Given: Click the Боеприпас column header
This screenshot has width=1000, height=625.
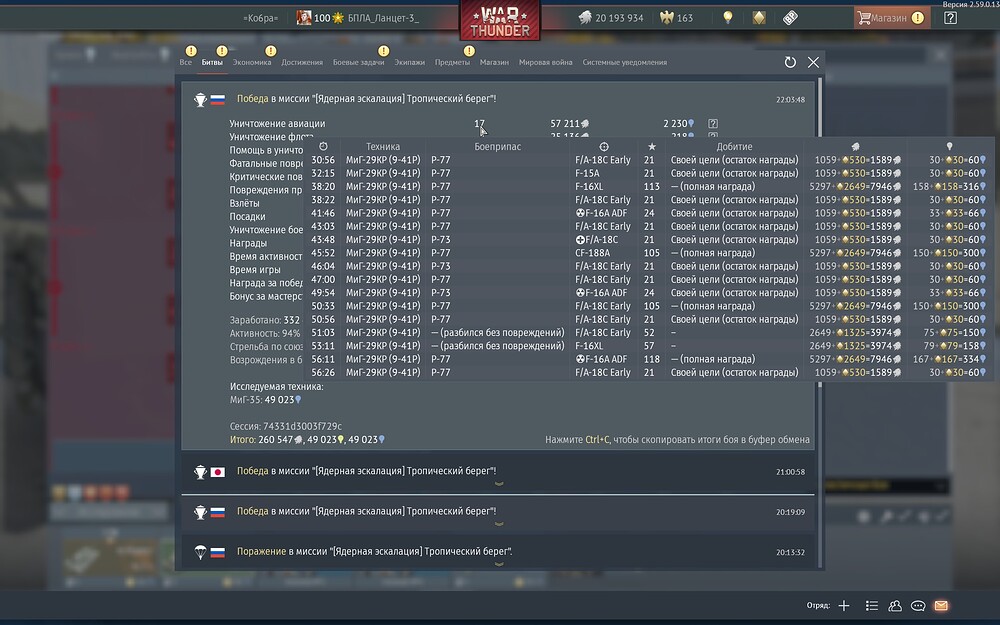Looking at the screenshot, I should click(497, 147).
